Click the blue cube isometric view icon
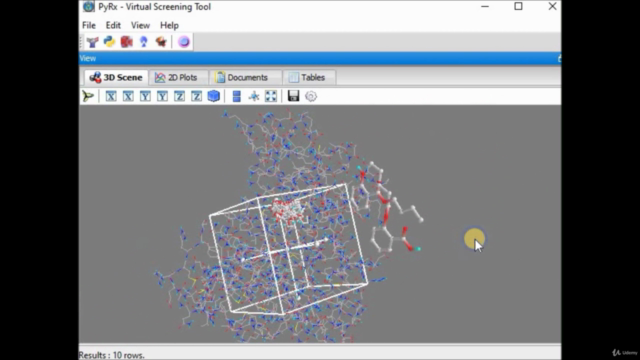The image size is (640, 360). point(213,96)
